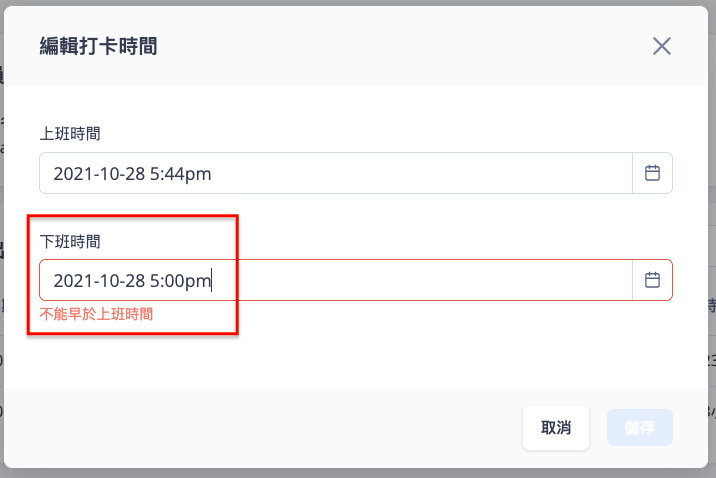Click the red 不能早於上班時間 error message
This screenshot has width=716, height=478.
pyautogui.click(x=96, y=314)
